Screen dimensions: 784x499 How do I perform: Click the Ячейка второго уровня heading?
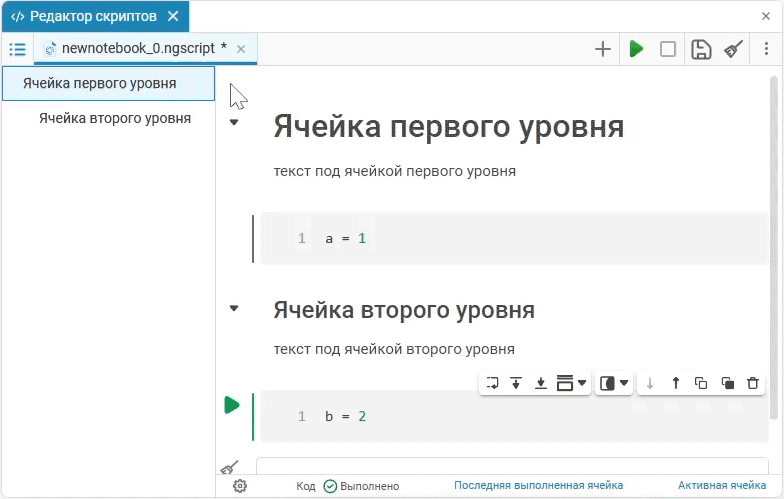[404, 310]
